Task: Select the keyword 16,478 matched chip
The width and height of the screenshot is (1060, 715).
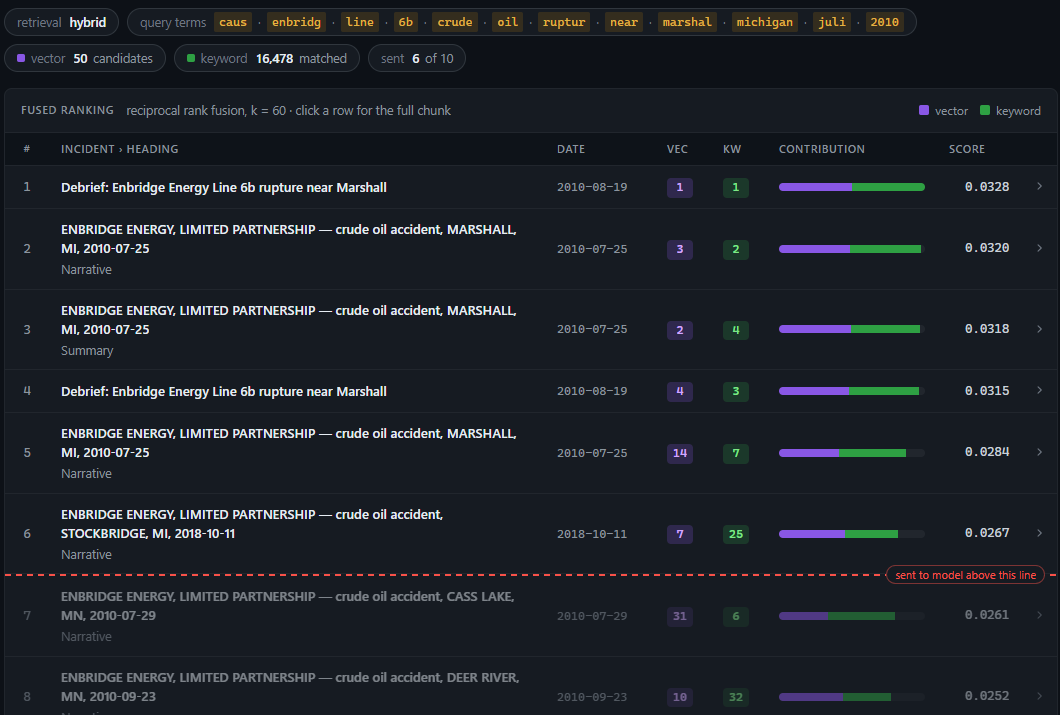Action: click(267, 58)
